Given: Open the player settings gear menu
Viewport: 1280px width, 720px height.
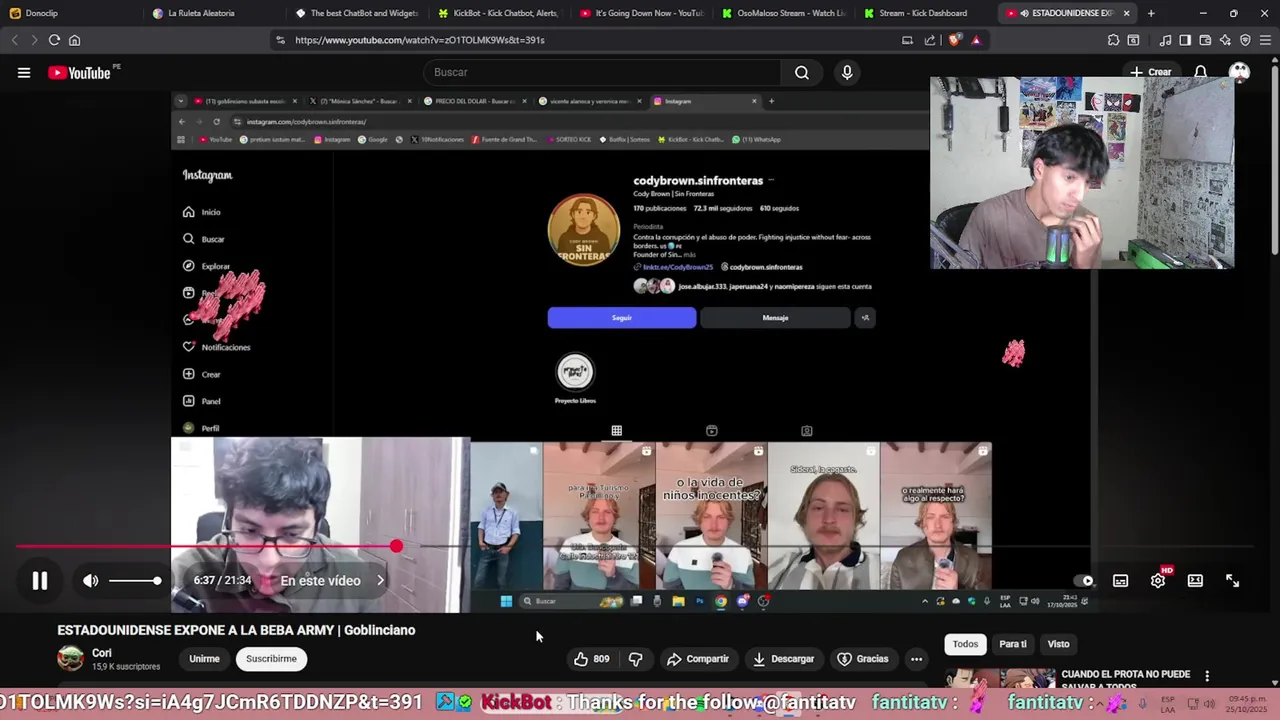Looking at the screenshot, I should point(1158,581).
